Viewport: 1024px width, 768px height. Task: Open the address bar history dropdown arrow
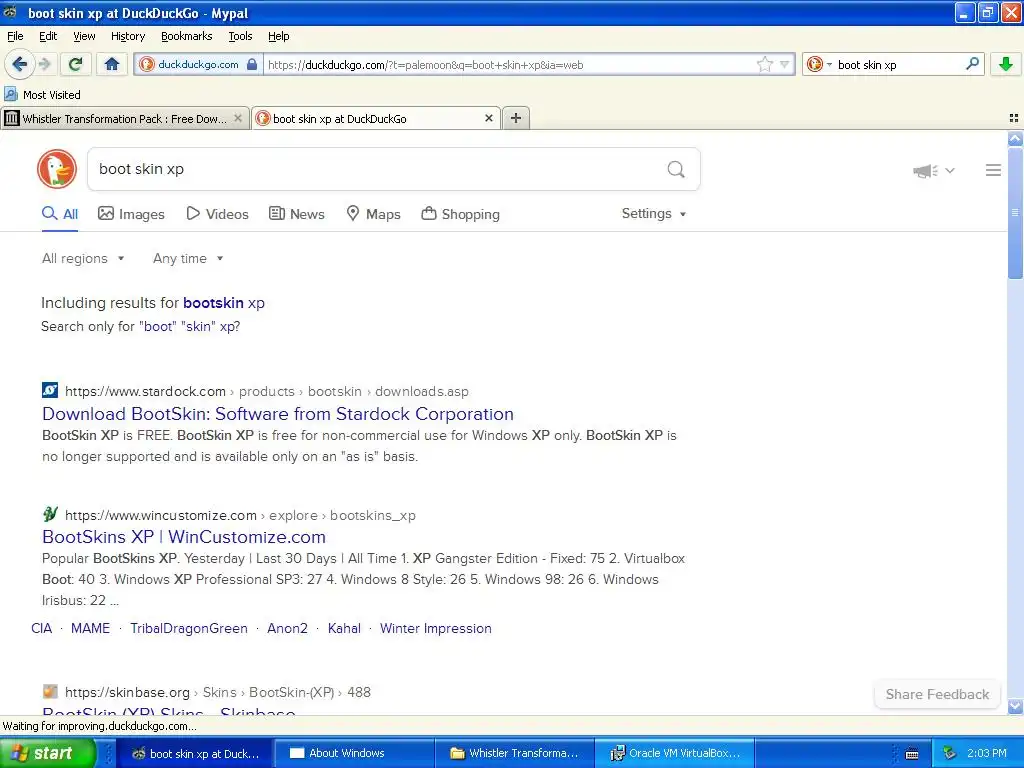784,64
